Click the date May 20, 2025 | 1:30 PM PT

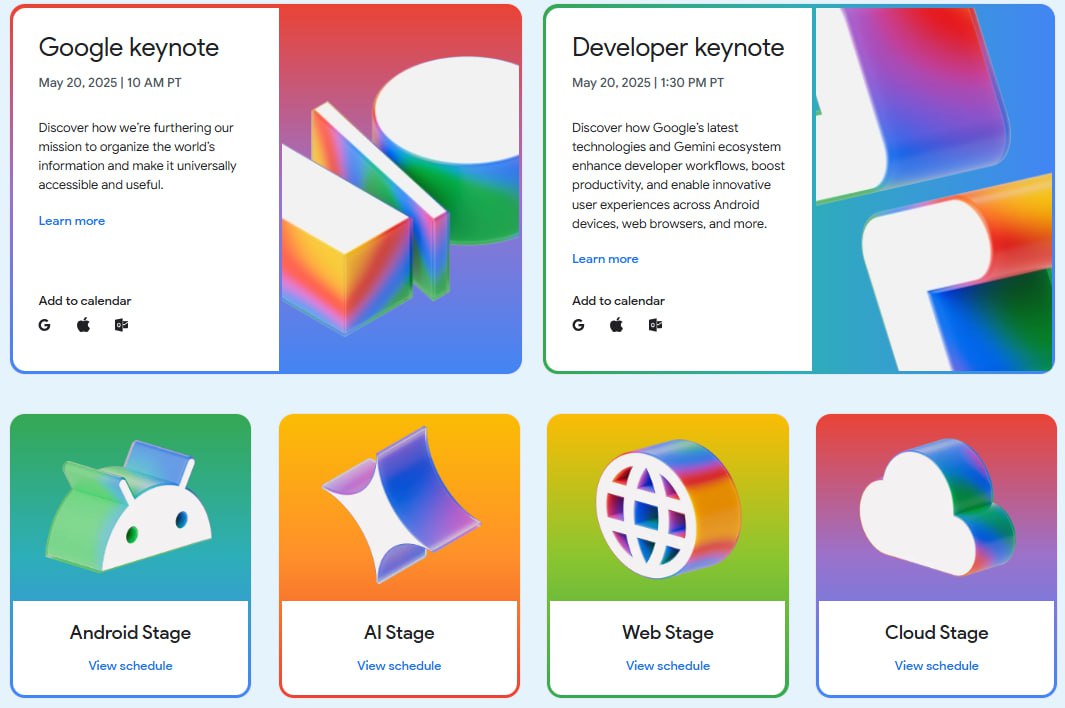click(648, 83)
